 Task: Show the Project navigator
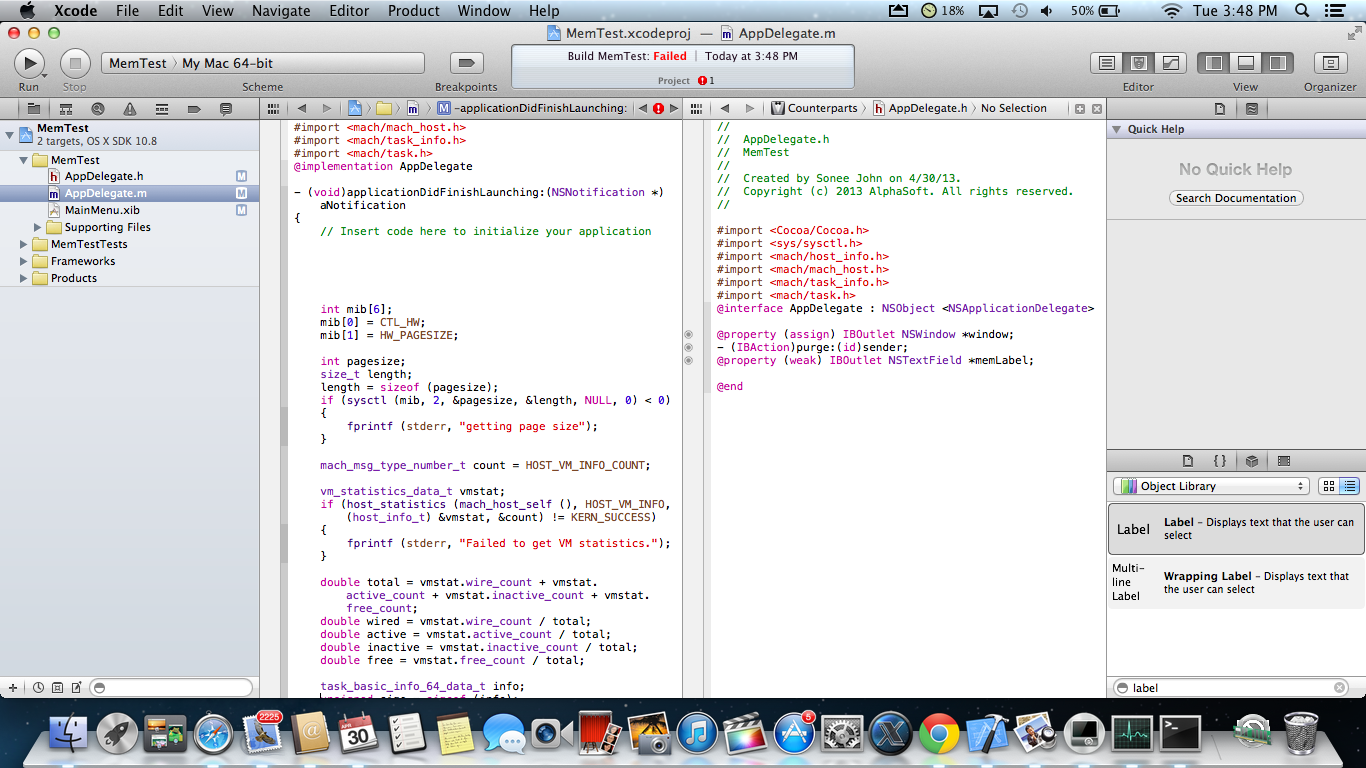(33, 108)
